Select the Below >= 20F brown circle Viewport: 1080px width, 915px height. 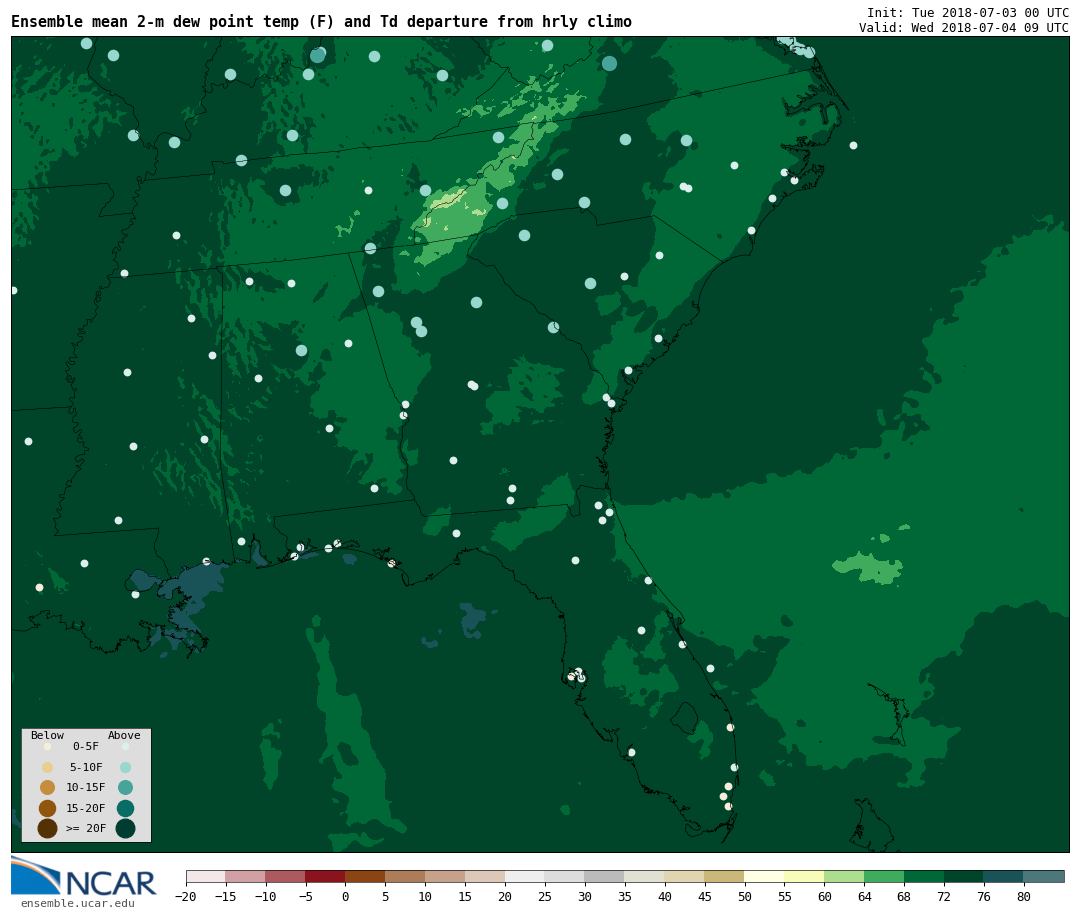(x=47, y=828)
